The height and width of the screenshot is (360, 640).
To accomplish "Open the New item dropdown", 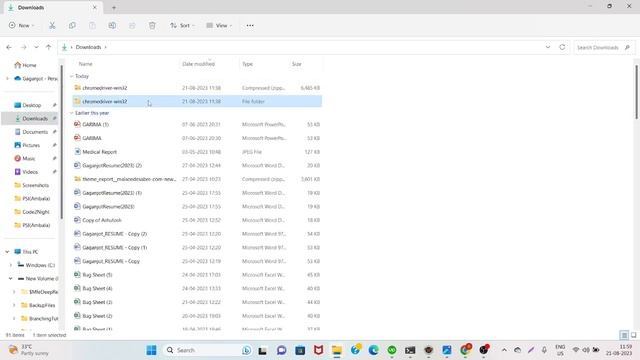I will pos(21,25).
